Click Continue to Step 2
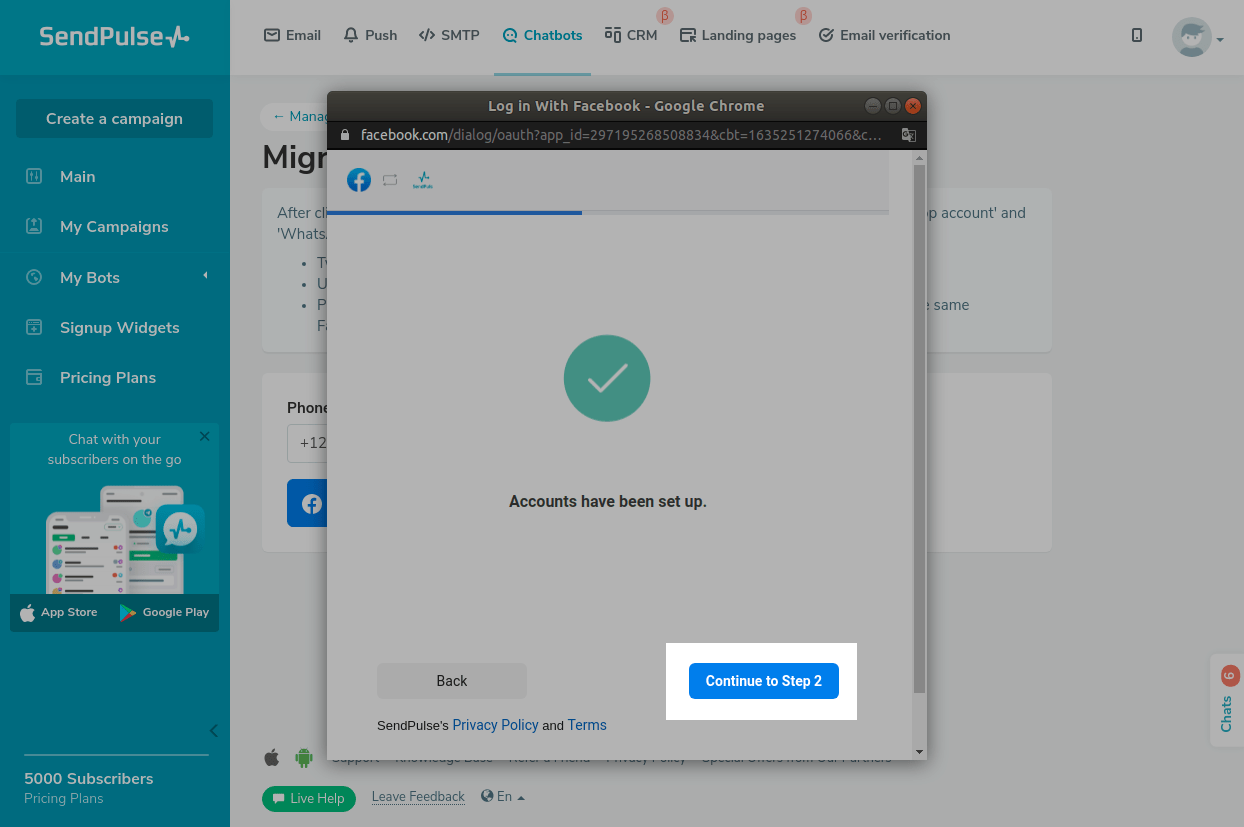 click(x=764, y=681)
